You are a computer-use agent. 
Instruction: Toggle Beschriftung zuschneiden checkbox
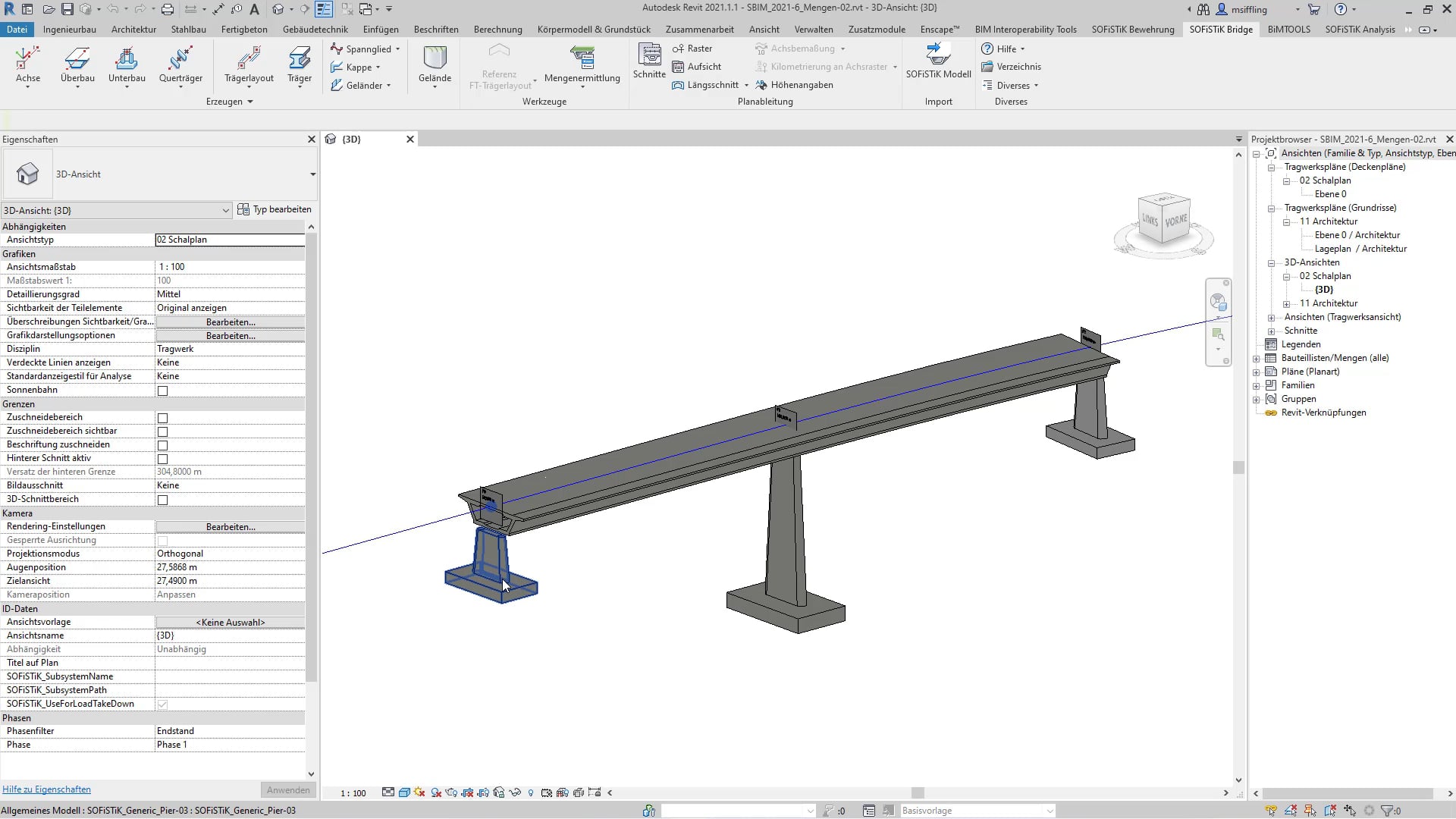point(162,445)
